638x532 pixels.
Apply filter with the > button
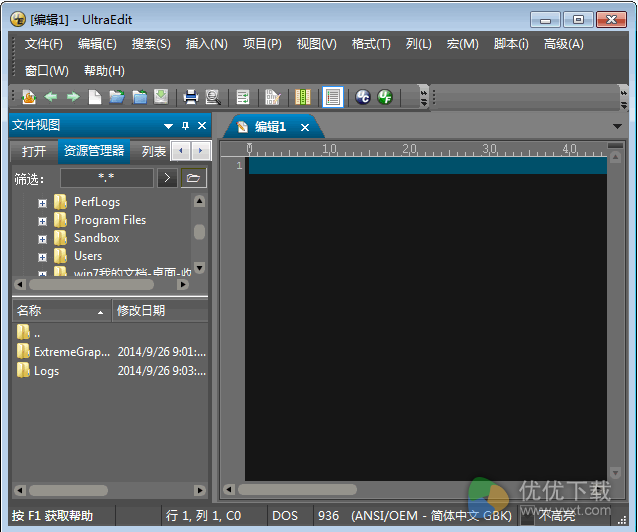click(x=167, y=178)
